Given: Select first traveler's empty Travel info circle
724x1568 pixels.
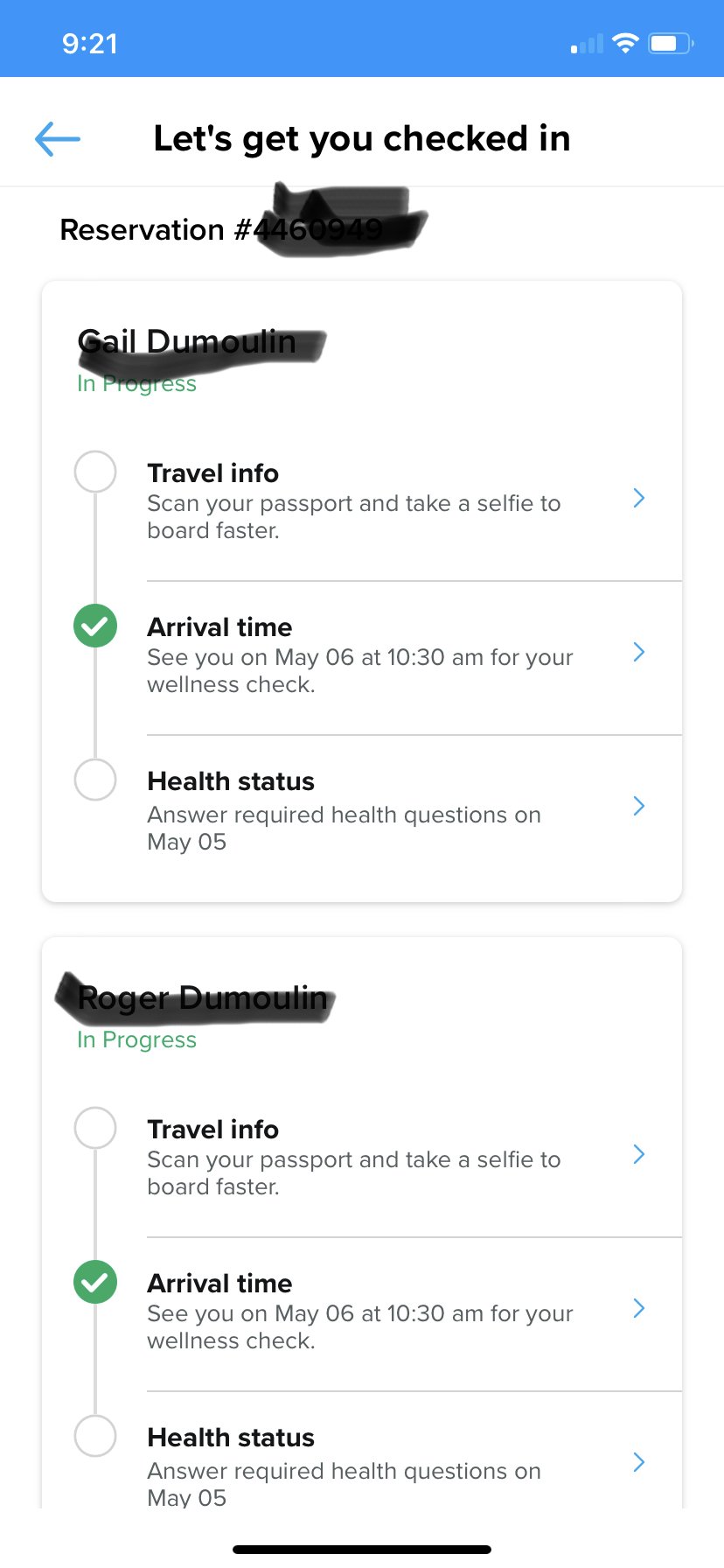Looking at the screenshot, I should pos(95,472).
